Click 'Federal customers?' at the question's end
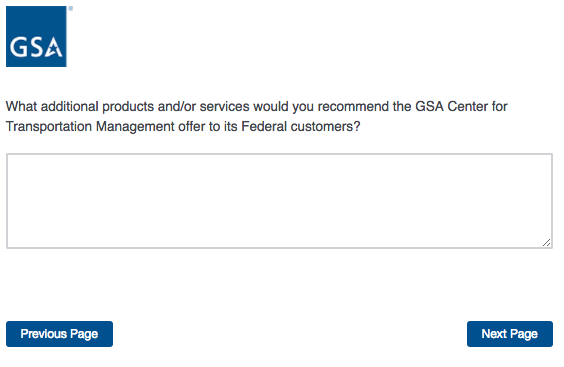This screenshot has height=367, width=564. (x=301, y=127)
